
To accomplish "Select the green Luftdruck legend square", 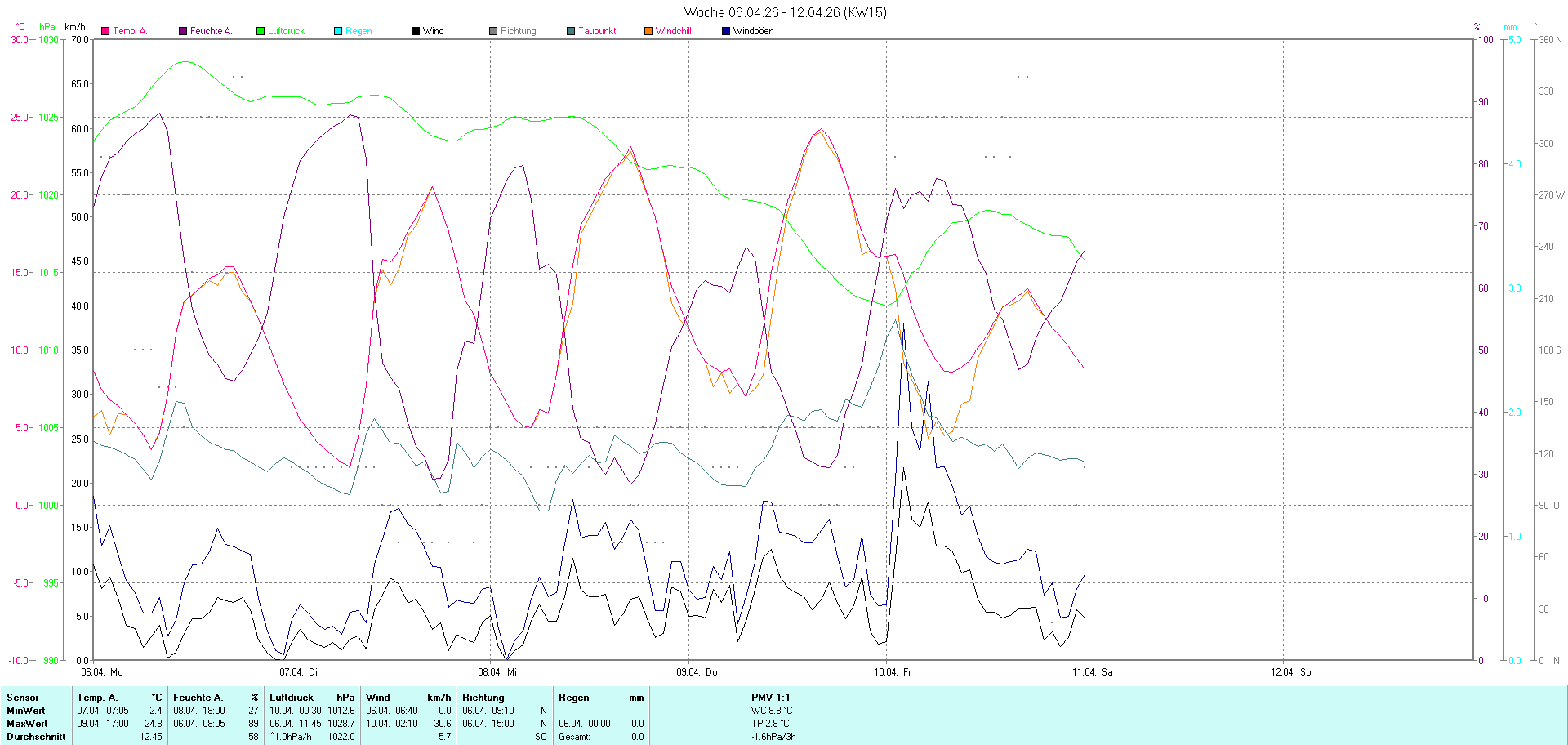I will point(261,31).
